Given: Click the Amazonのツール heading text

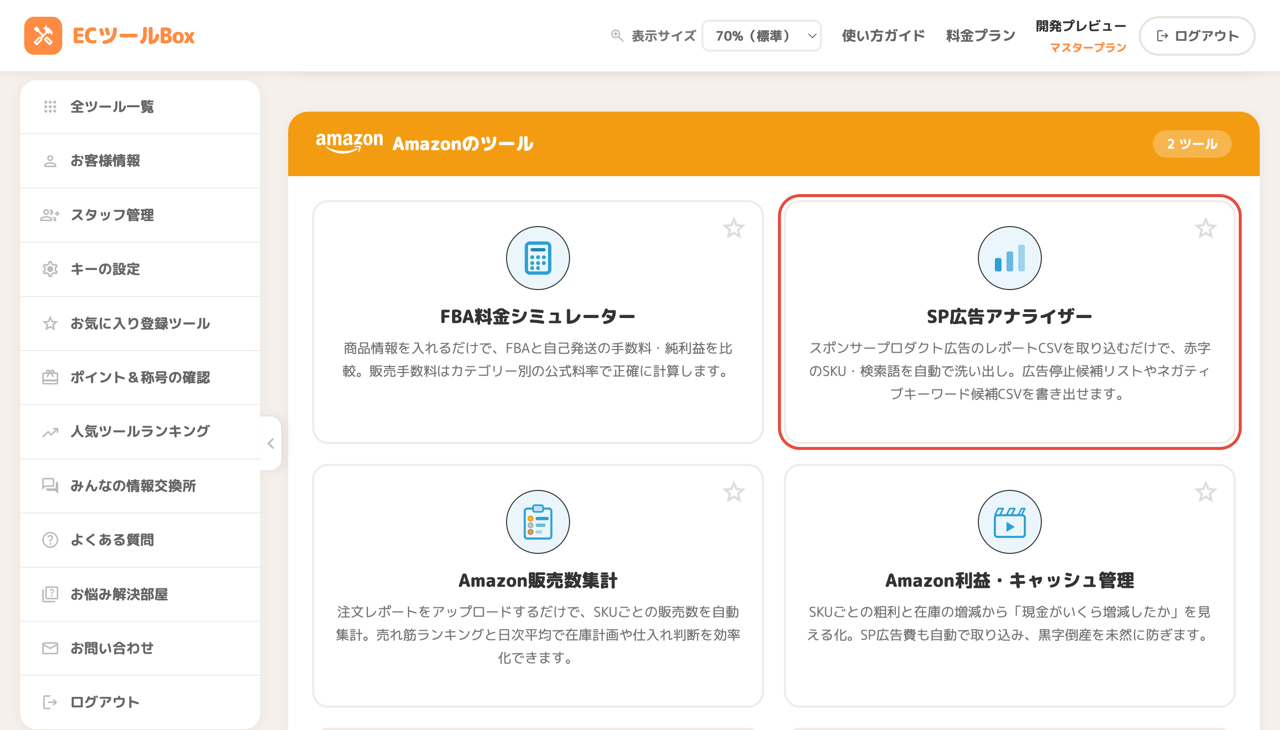Looking at the screenshot, I should point(463,144).
